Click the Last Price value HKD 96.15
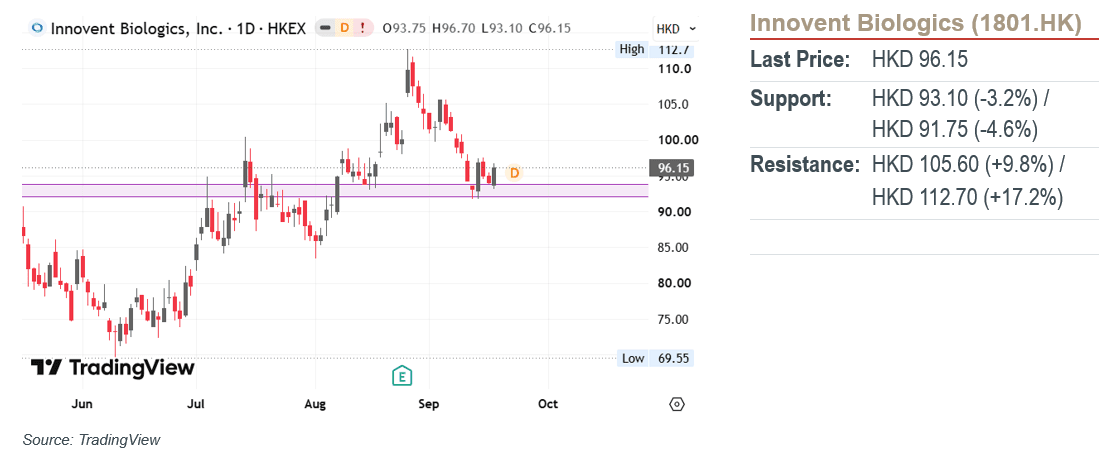1120x458 pixels. click(920, 59)
